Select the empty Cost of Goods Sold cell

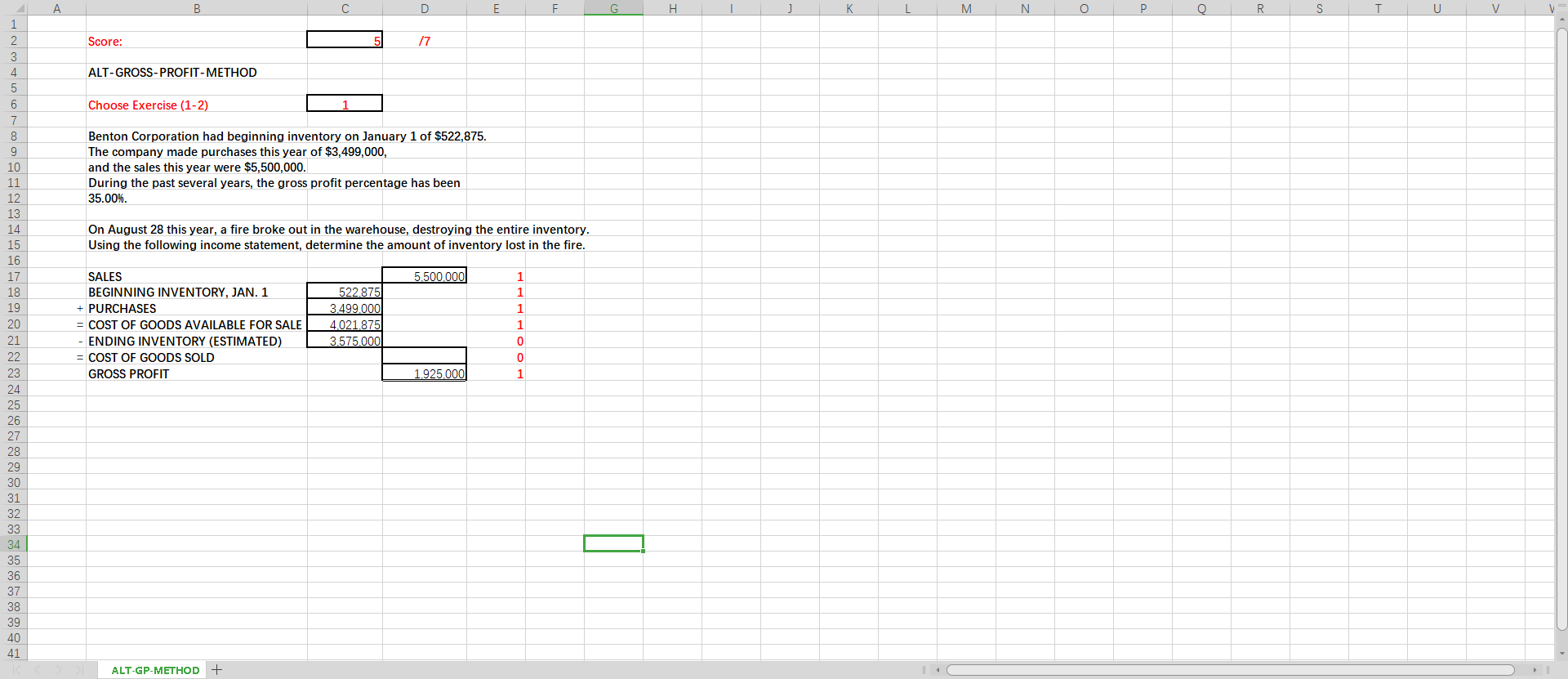(x=424, y=356)
